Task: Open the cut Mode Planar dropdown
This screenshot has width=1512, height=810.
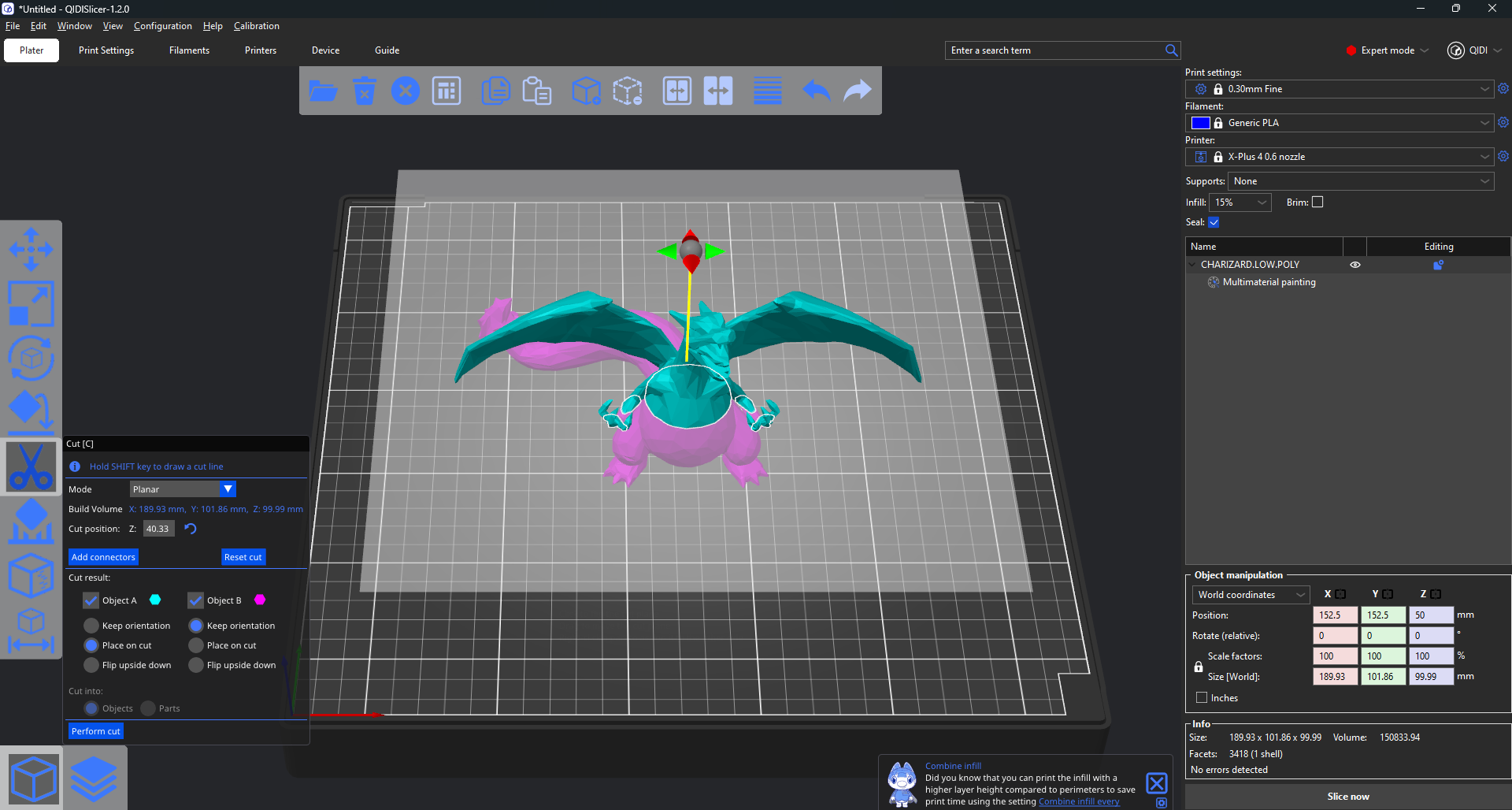Action: point(183,489)
